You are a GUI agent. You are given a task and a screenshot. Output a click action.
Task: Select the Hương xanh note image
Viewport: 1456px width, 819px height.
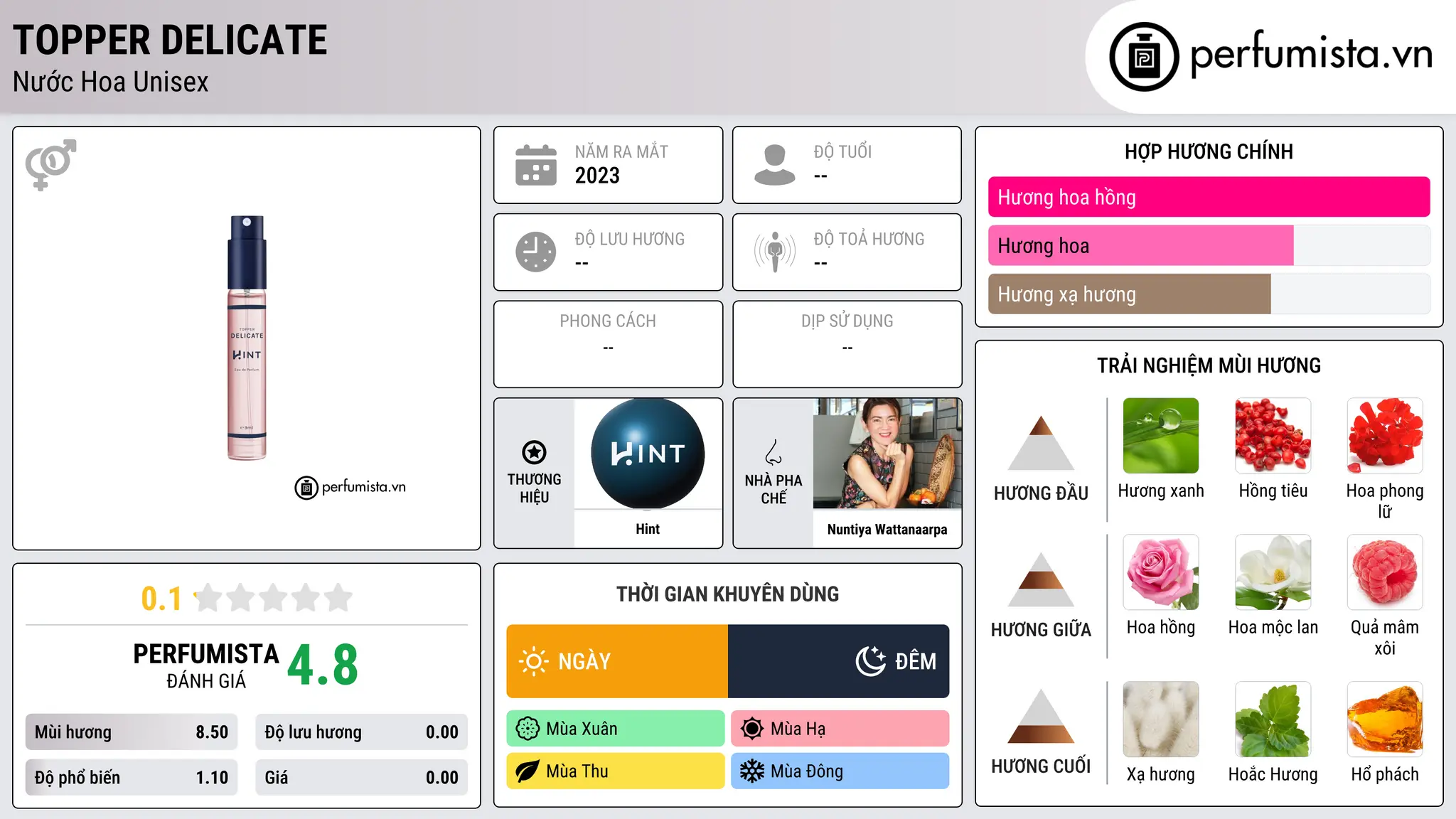1161,436
